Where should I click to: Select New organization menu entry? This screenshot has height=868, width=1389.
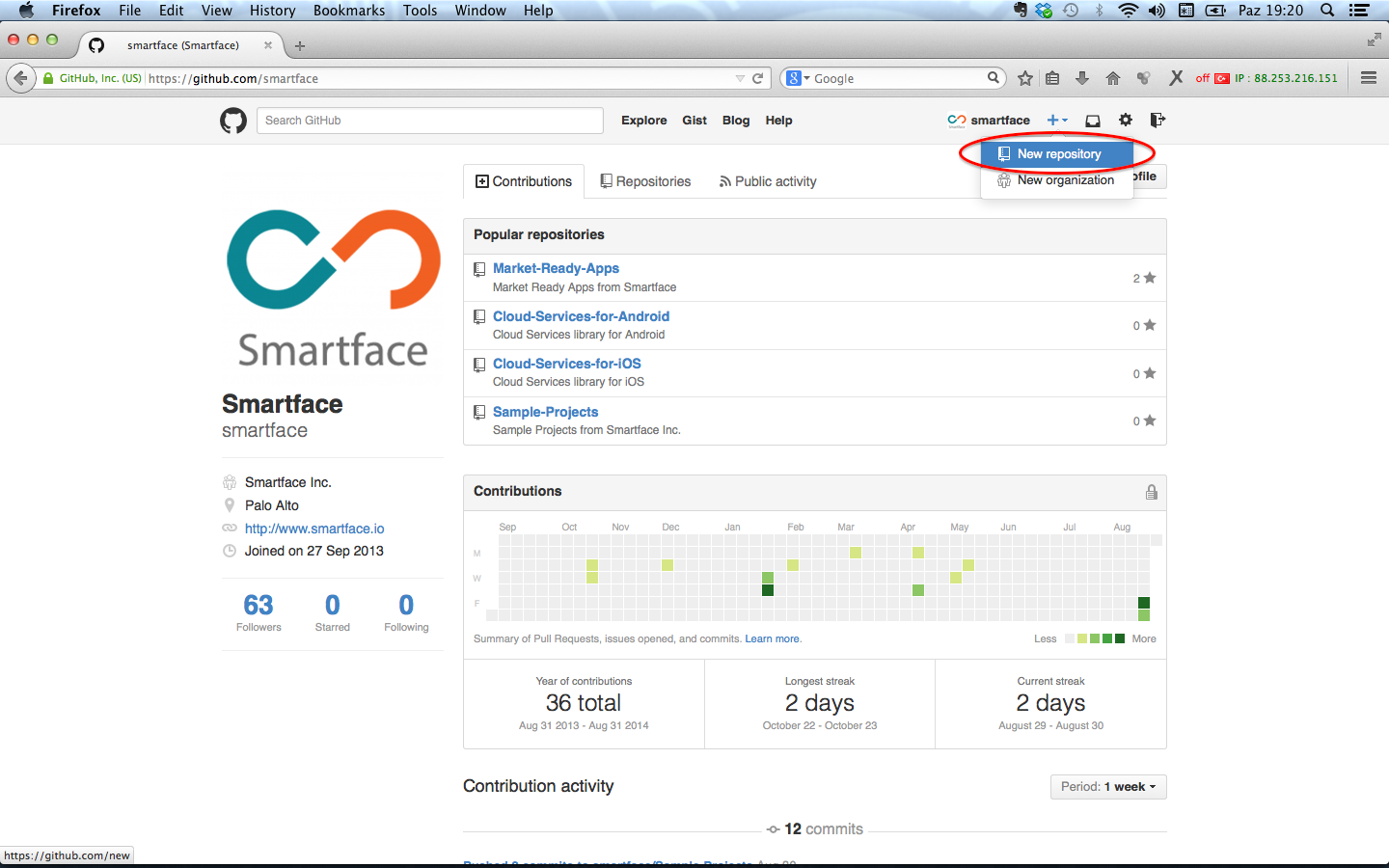tap(1057, 180)
